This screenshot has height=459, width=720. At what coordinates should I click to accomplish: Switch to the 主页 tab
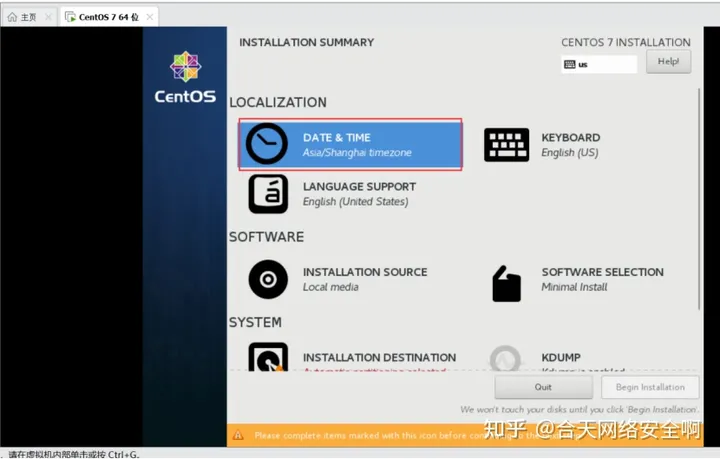point(29,17)
